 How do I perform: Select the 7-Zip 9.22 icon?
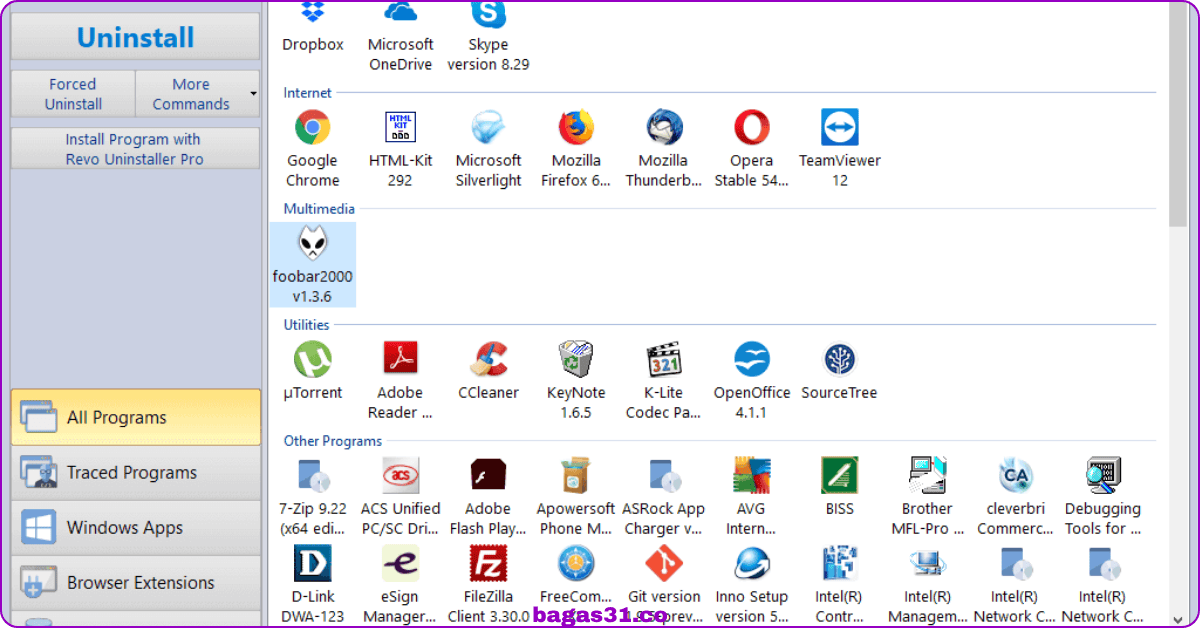[313, 476]
